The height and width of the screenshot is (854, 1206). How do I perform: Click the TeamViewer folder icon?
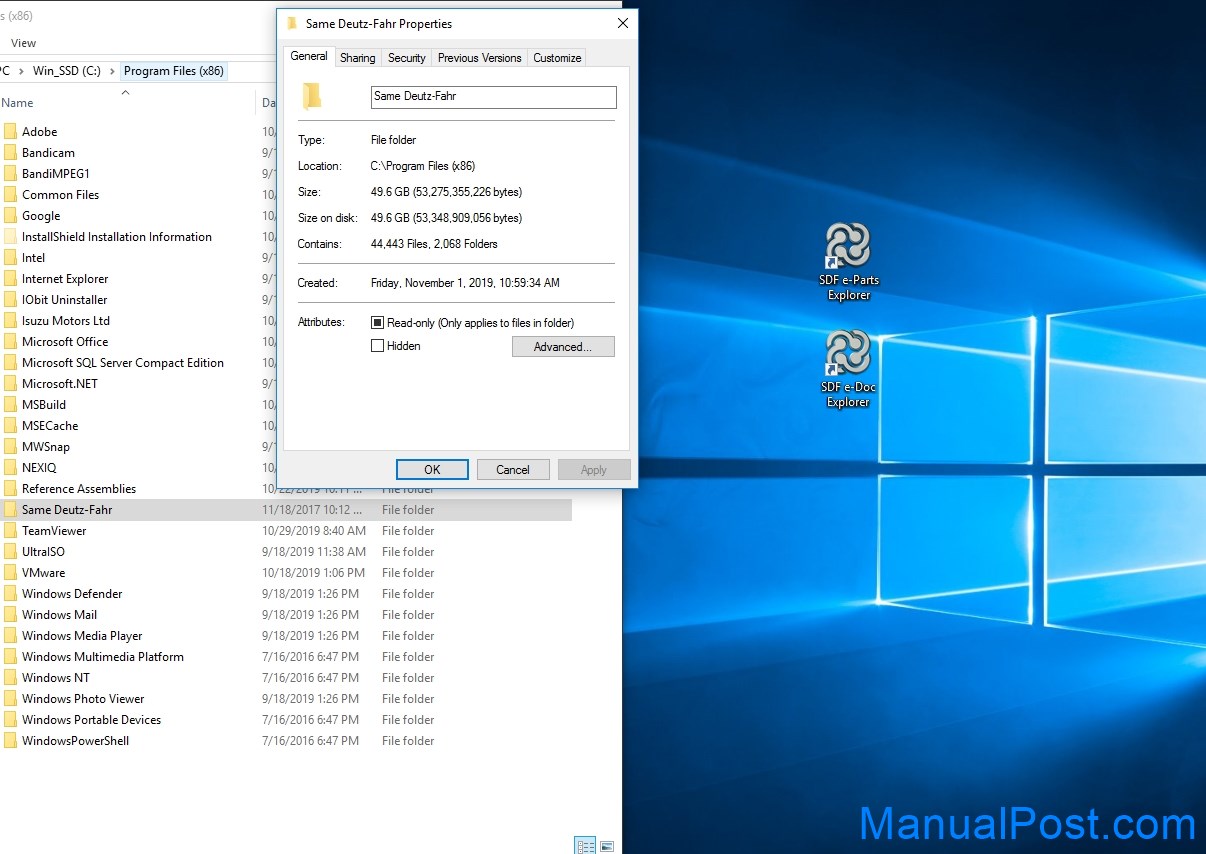10,531
